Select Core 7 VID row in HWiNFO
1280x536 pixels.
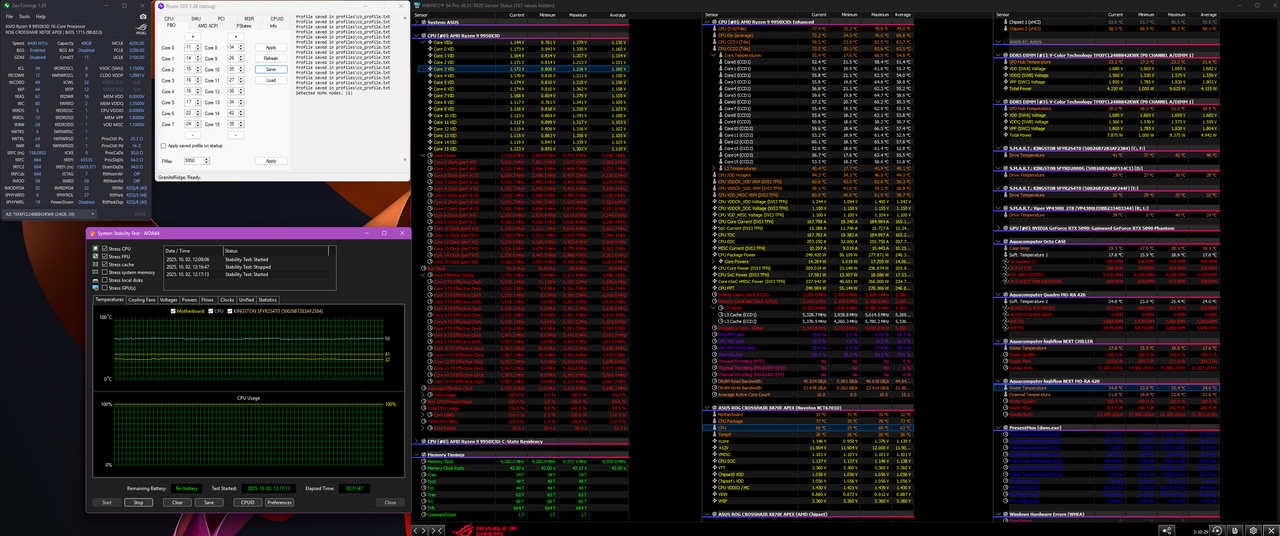(523, 96)
